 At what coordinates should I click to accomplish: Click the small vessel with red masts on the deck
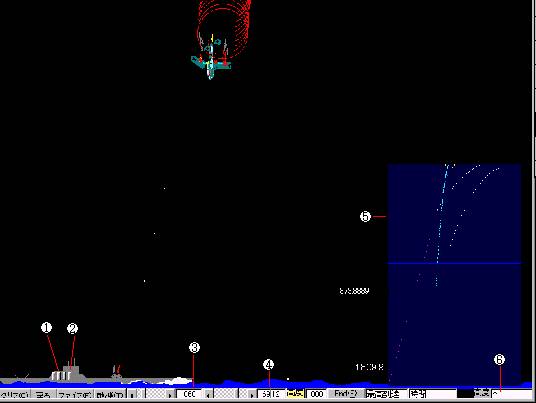pos(117,372)
